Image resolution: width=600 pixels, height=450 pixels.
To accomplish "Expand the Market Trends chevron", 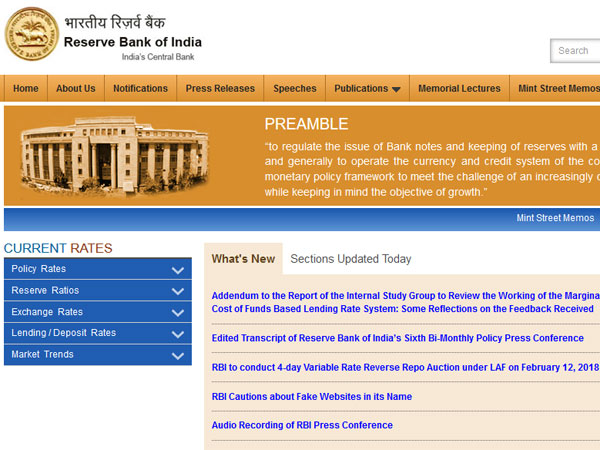I will [178, 355].
